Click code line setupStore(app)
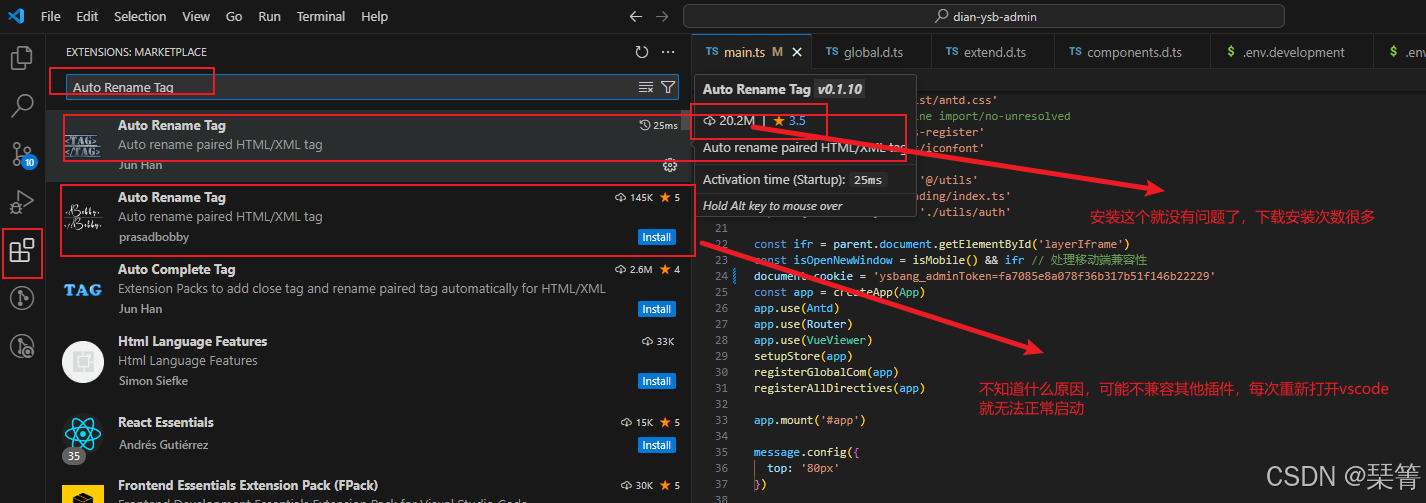This screenshot has width=1426, height=503. [803, 356]
